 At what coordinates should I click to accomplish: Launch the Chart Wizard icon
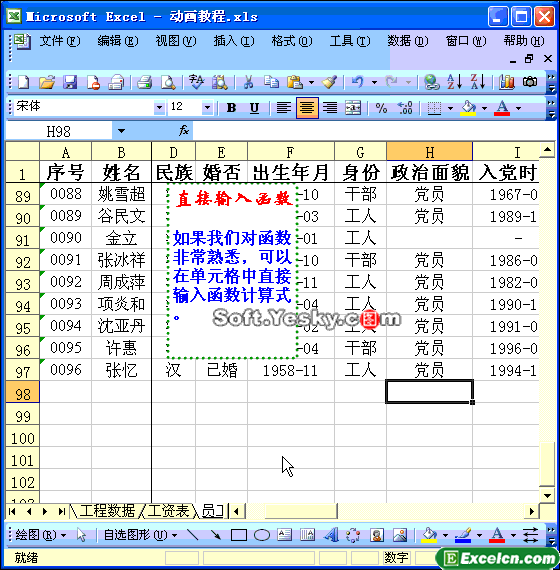pos(507,82)
